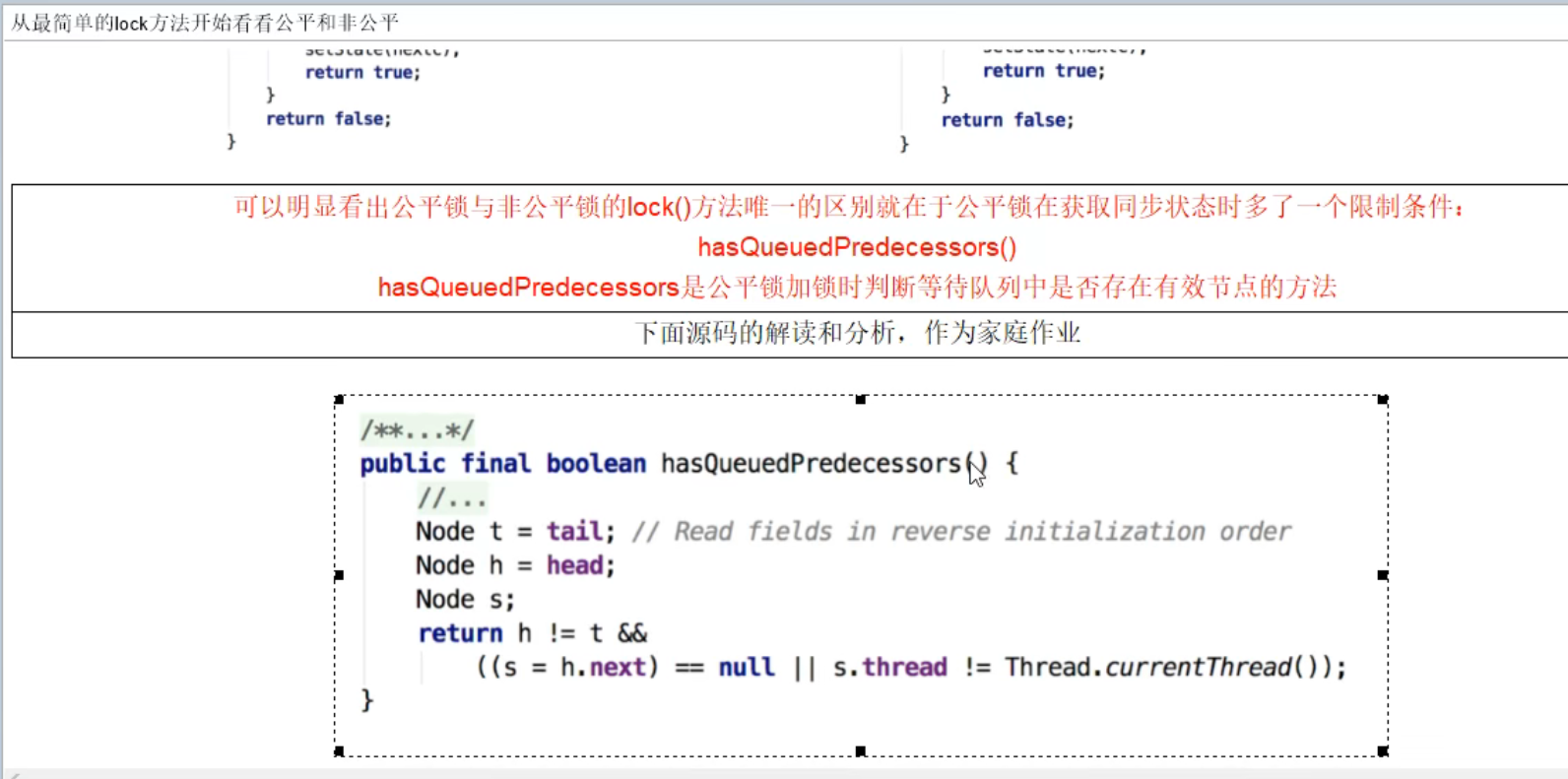Click the code line Node h = head;

[515, 565]
